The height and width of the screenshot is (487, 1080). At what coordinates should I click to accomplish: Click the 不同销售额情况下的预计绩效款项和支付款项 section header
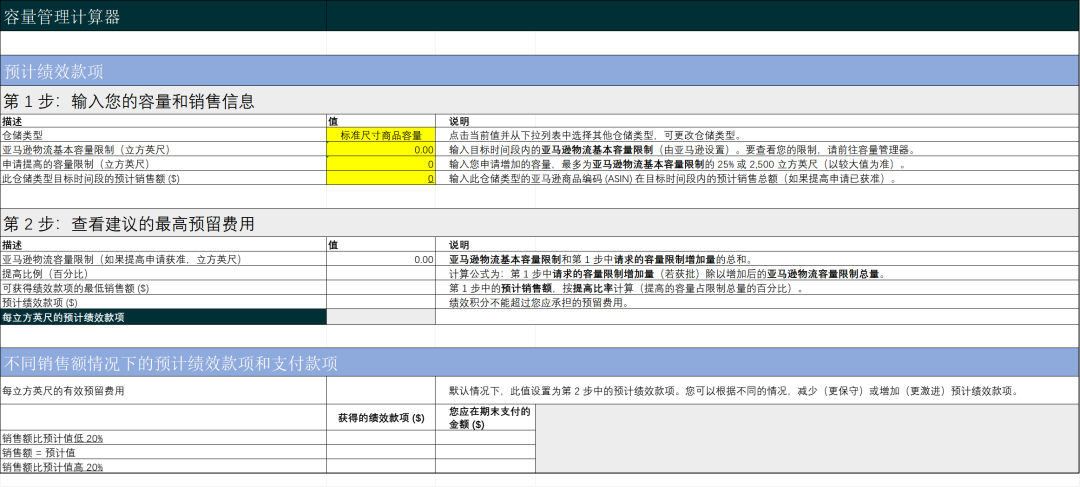click(540, 362)
